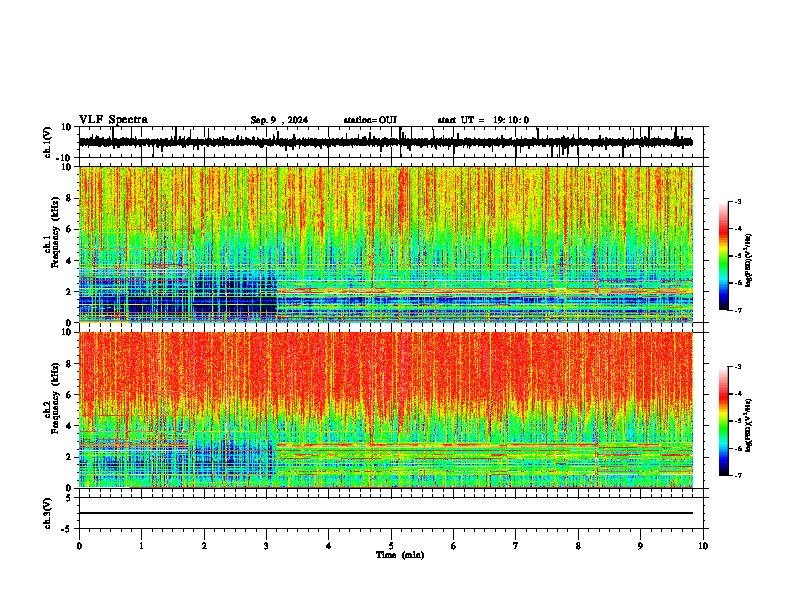792x612 pixels.
Task: Click tick label 5 on the time axis
Action: (391, 546)
